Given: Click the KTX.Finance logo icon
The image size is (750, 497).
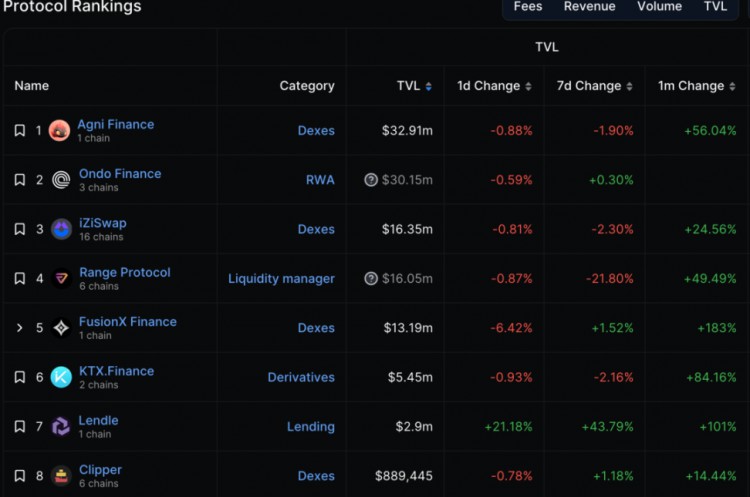Looking at the screenshot, I should 61,377.
